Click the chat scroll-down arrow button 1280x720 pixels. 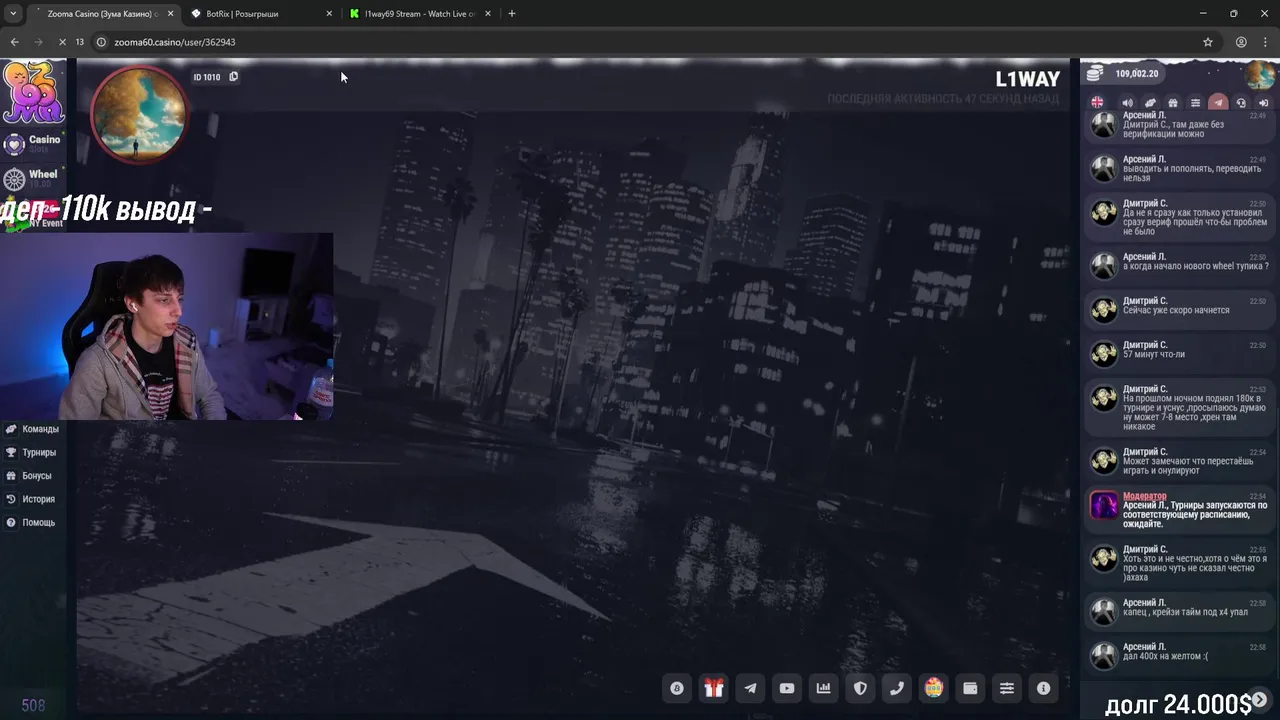(1259, 700)
